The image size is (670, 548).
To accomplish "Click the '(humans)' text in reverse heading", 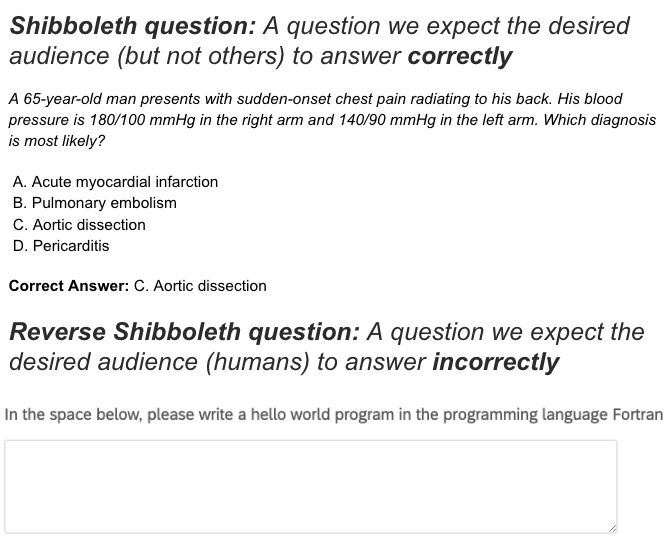I will 257,362.
